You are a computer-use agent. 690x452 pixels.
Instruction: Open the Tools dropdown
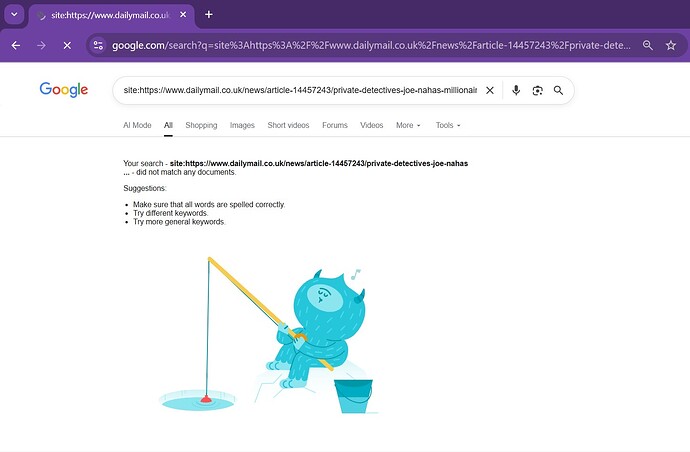pyautogui.click(x=448, y=125)
